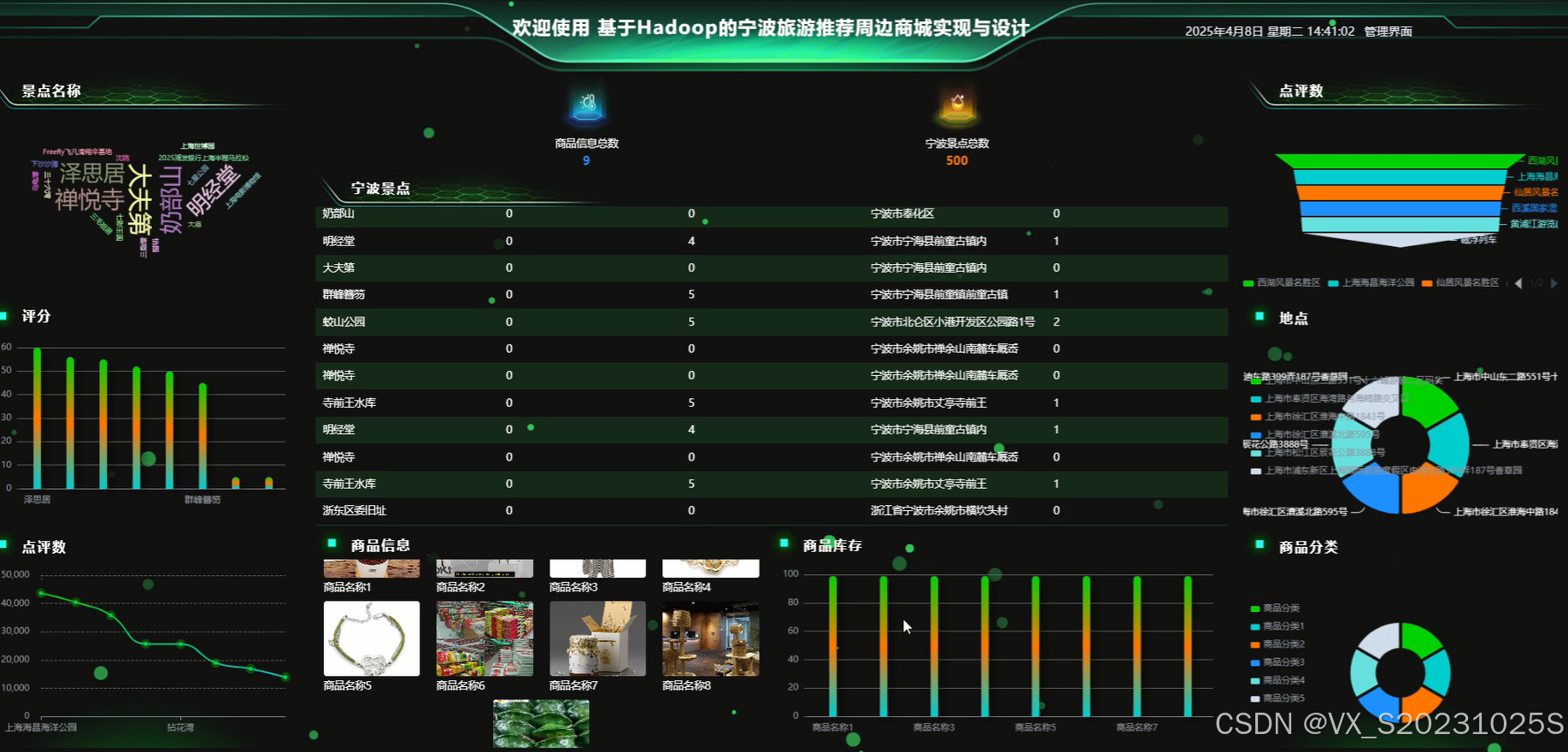Click the 2025年4月8日 date and time text
Image resolution: width=1568 pixels, height=752 pixels.
pos(1270,32)
